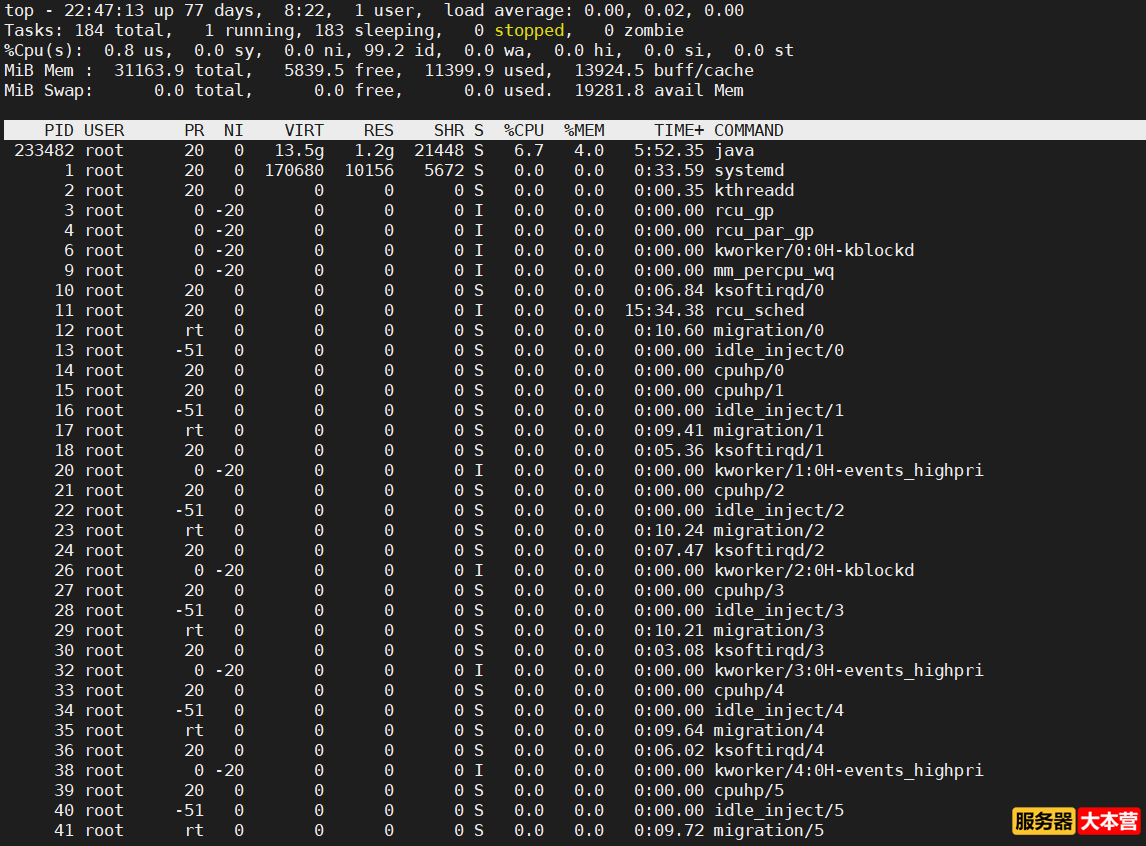Click the kworker/4:0H-events_highpri command
Screen dimensions: 1146x846
(x=849, y=771)
